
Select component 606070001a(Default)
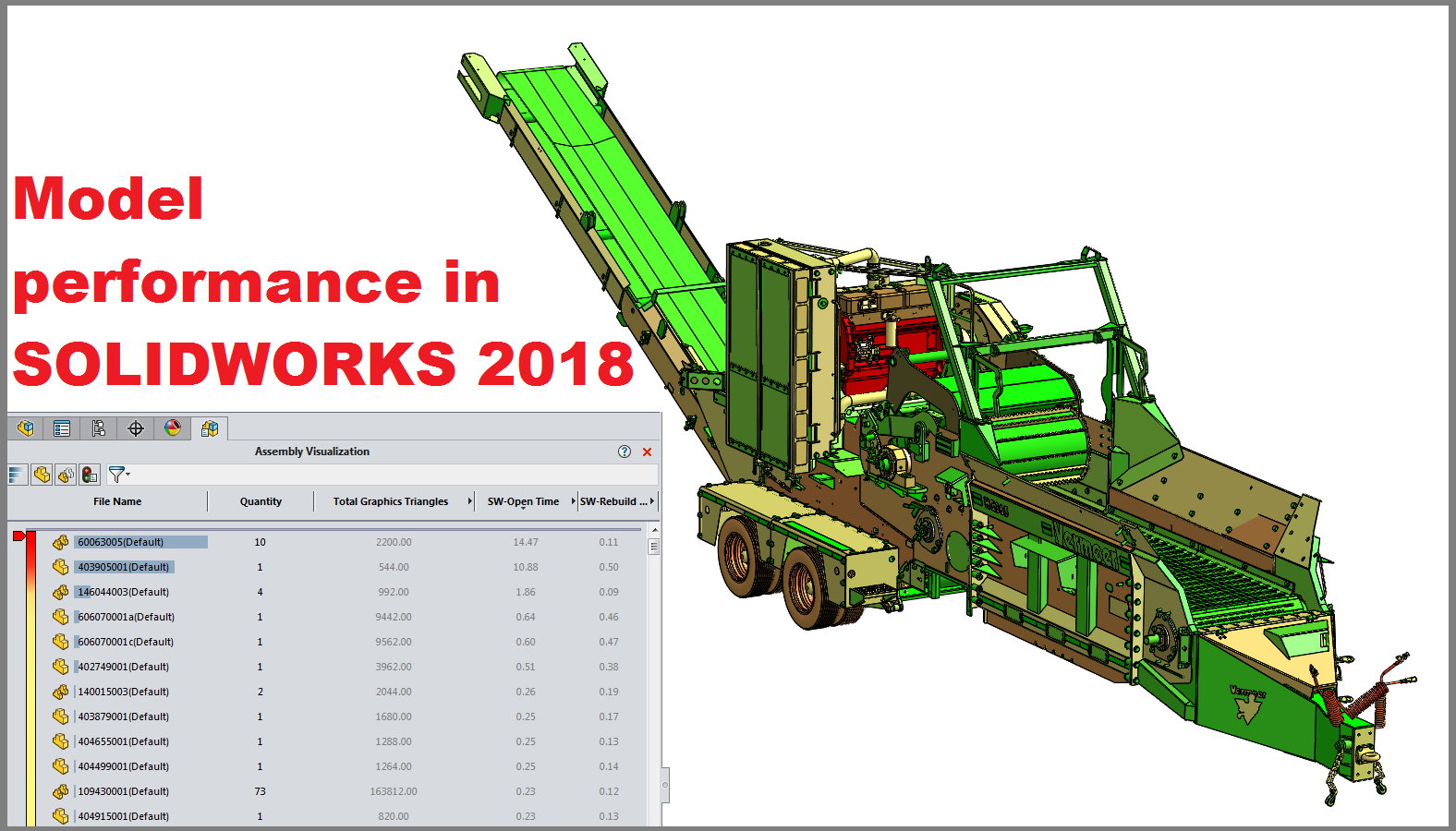coord(126,617)
